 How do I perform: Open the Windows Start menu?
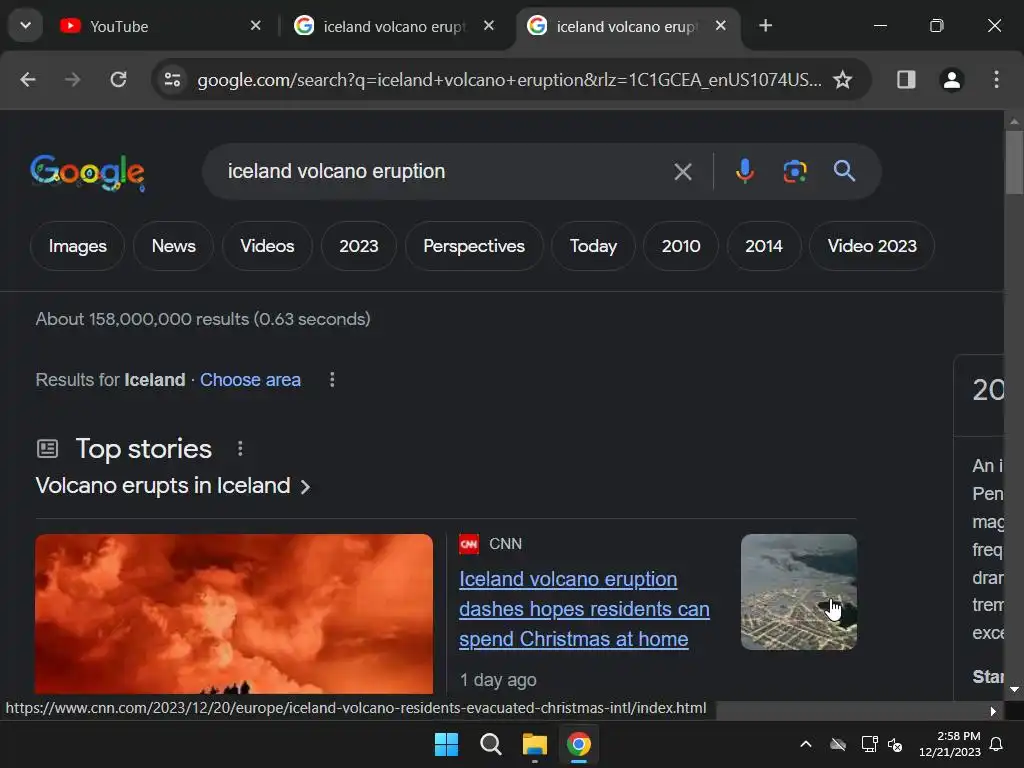point(447,744)
